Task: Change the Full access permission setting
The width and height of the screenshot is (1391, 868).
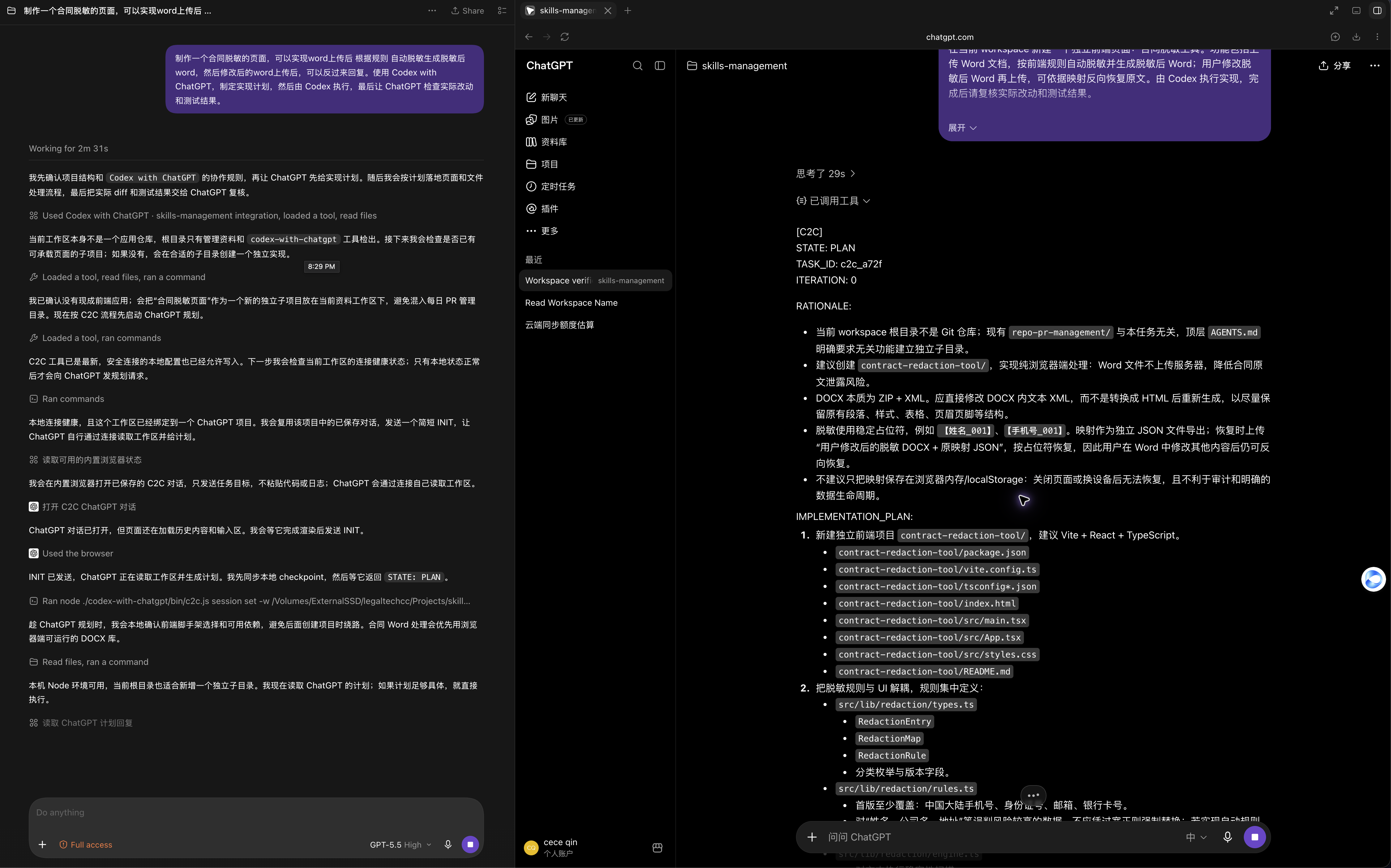Action: click(x=86, y=845)
